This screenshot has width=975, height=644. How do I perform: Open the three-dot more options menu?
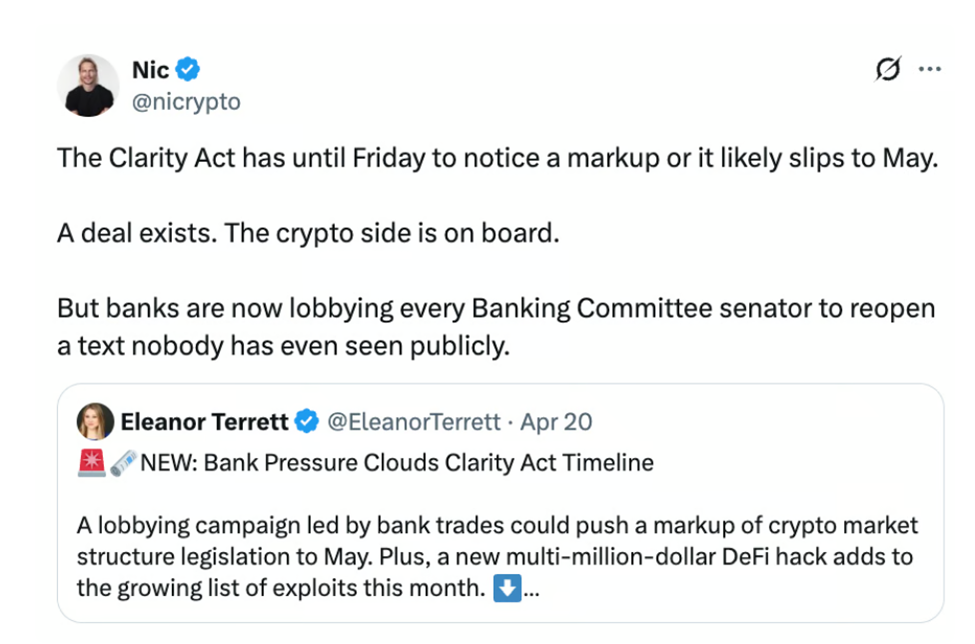(x=930, y=69)
